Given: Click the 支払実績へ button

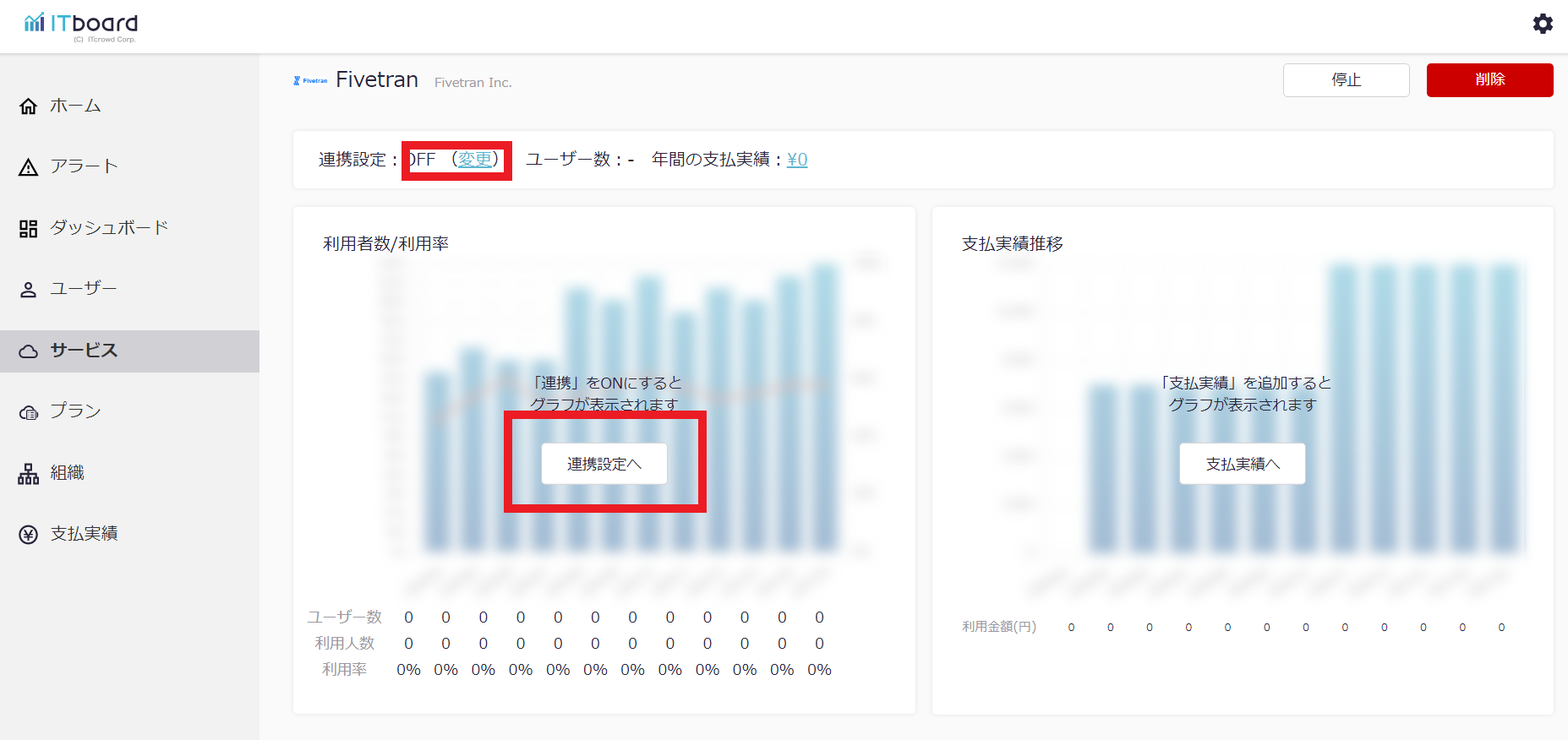Looking at the screenshot, I should tap(1242, 464).
